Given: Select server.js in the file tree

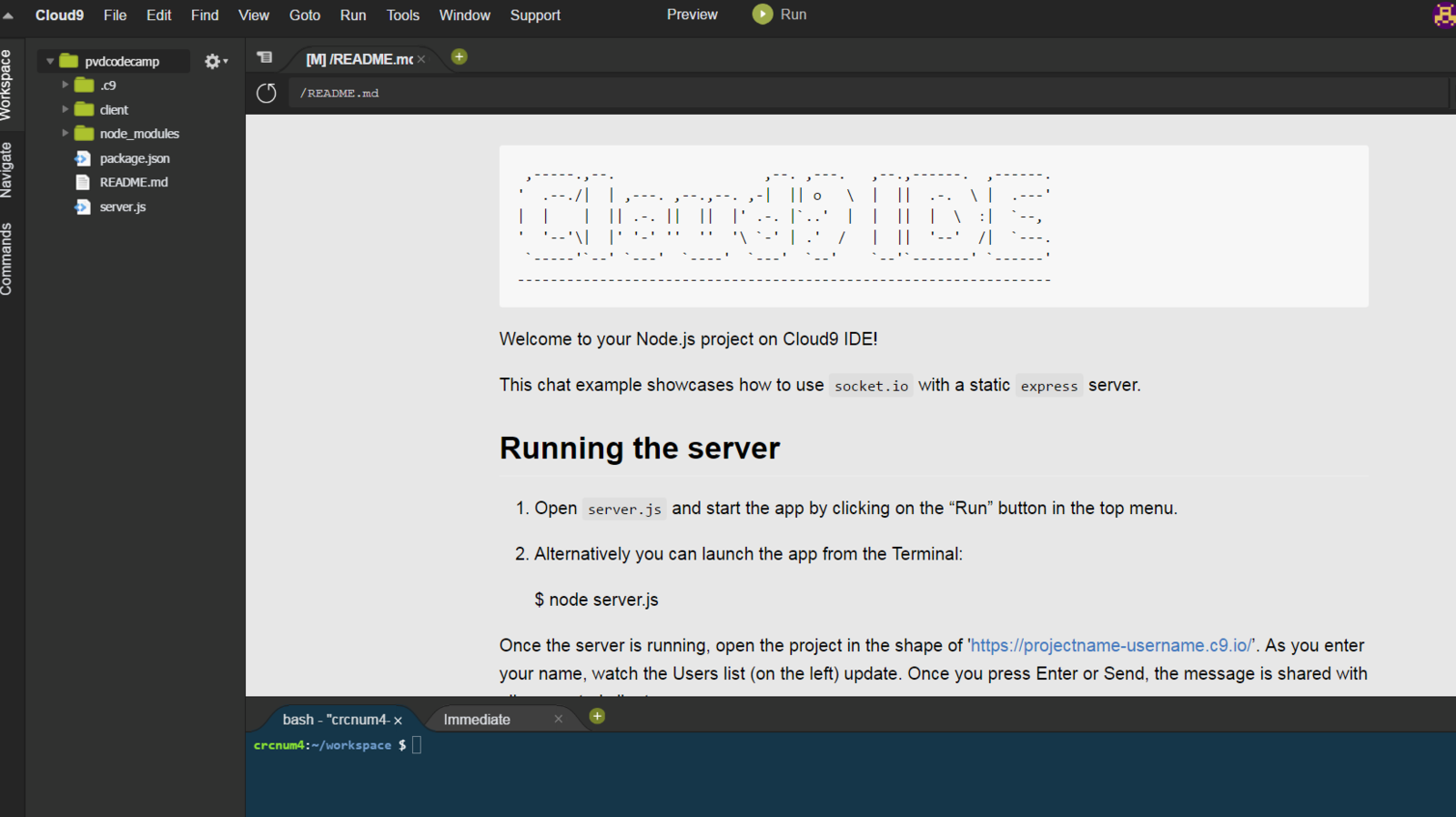Looking at the screenshot, I should [123, 207].
